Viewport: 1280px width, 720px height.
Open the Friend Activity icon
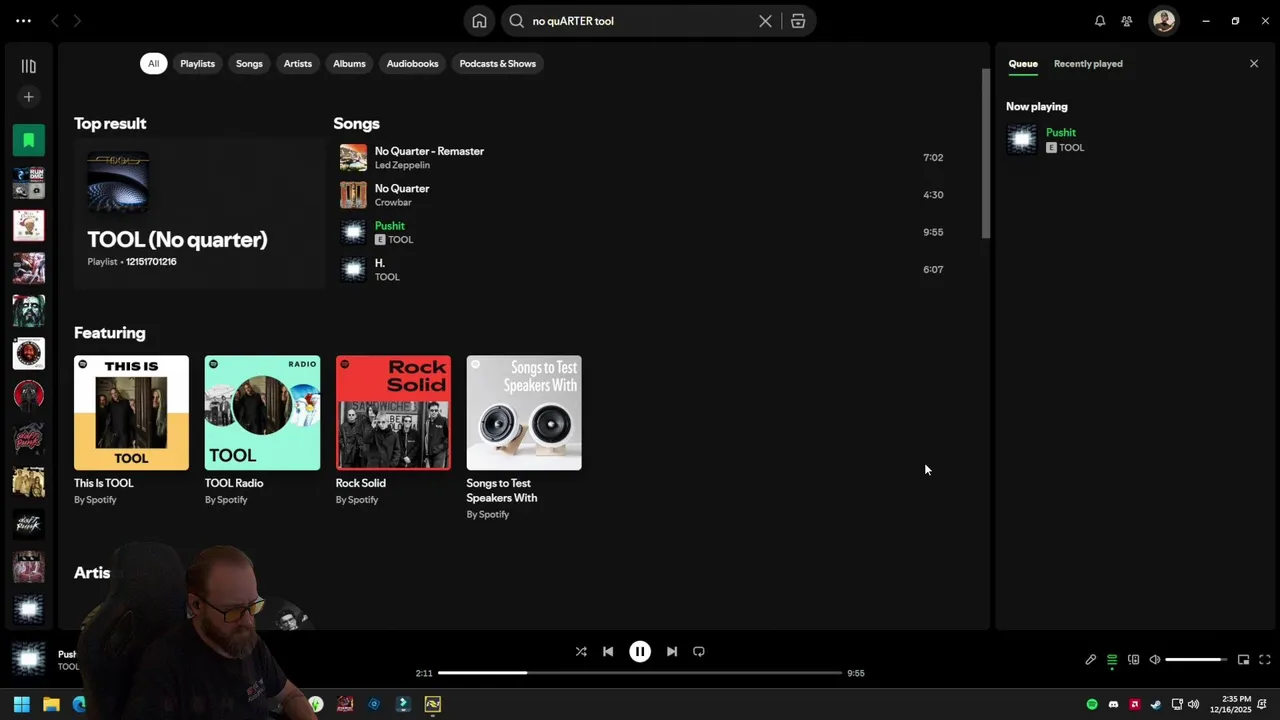coord(1127,21)
